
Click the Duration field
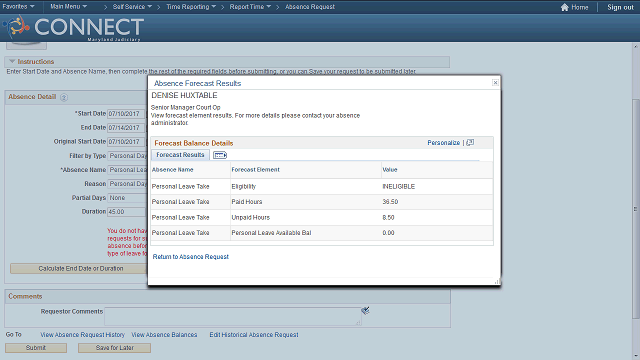point(126,212)
